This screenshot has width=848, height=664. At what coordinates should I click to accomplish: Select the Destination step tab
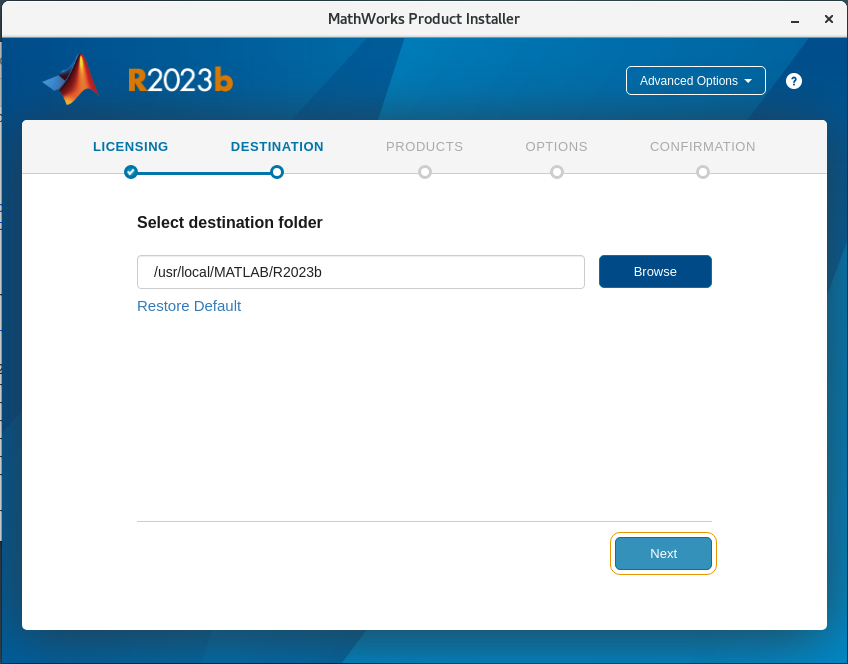(x=277, y=147)
